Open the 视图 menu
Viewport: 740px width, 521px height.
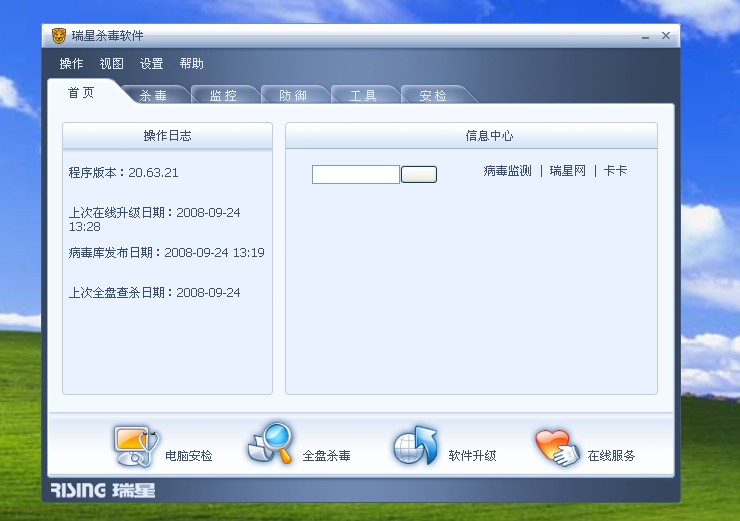click(111, 64)
